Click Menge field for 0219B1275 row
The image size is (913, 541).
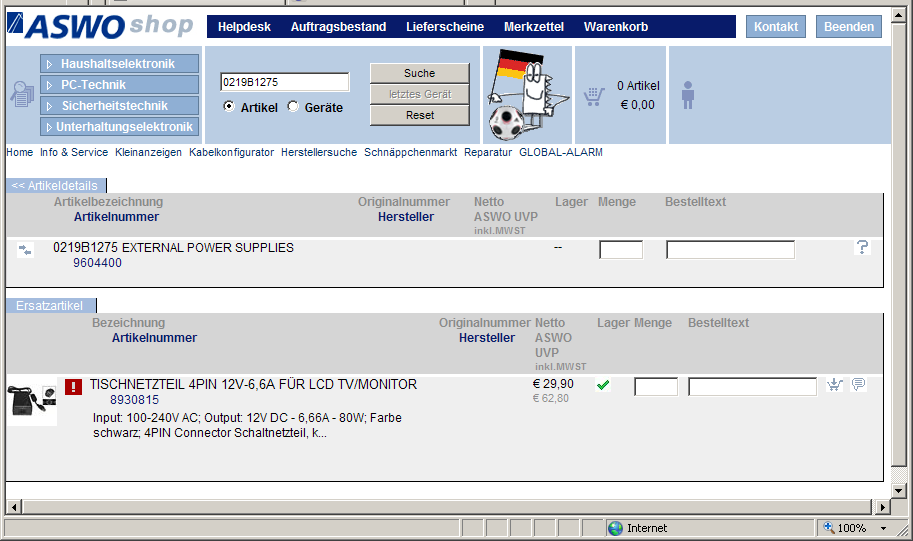coord(621,250)
